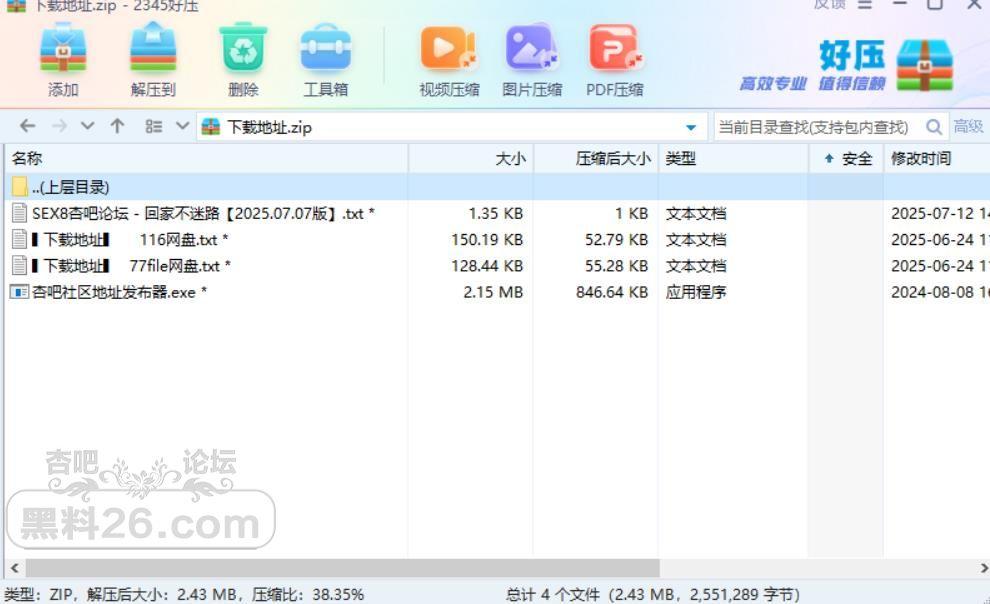The image size is (990, 604).
Task: Sort by 名称 column header
Action: (206, 158)
